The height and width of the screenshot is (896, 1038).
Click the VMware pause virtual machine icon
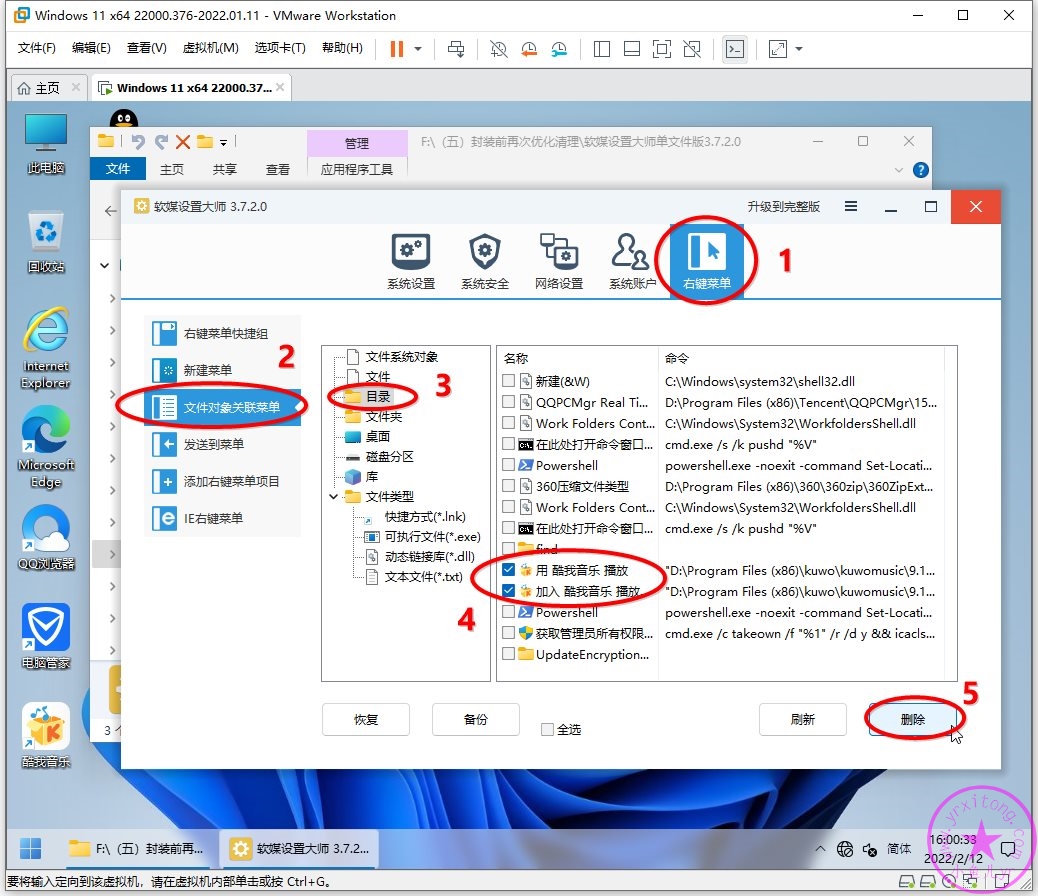pos(397,48)
